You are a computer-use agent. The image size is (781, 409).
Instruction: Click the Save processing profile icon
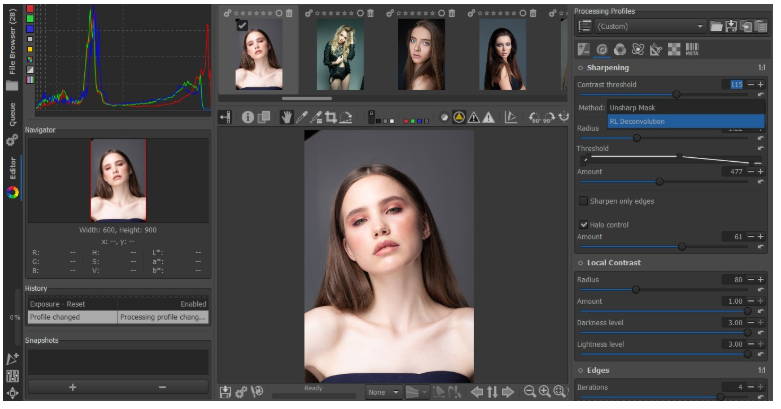click(730, 26)
